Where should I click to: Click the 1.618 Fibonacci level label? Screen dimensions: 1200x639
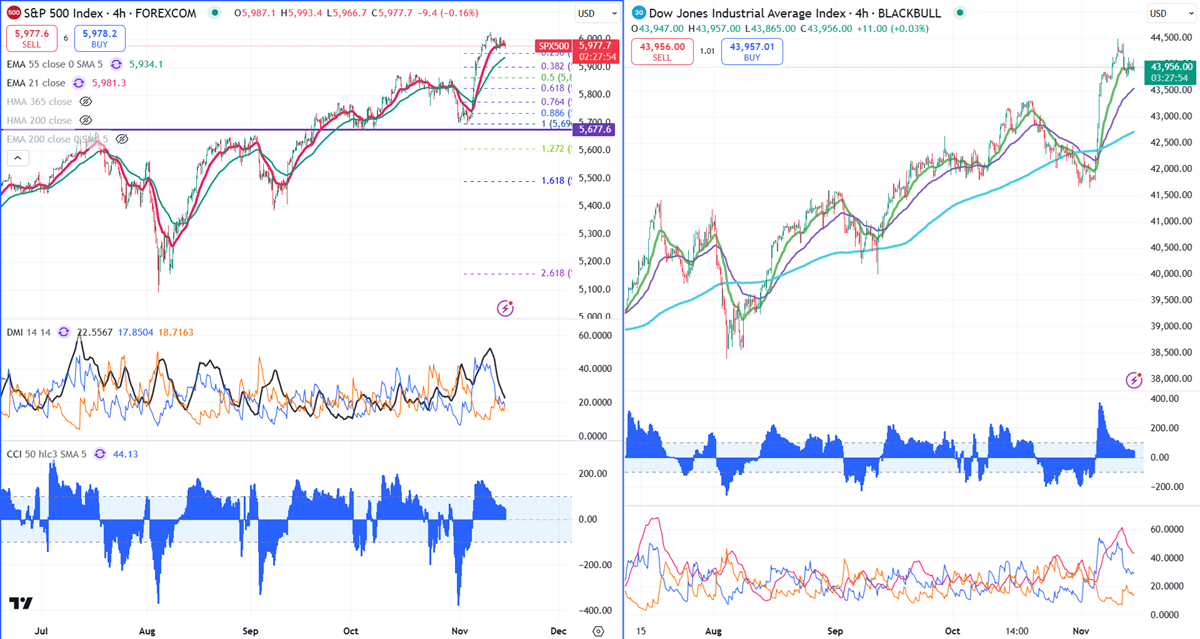556,180
